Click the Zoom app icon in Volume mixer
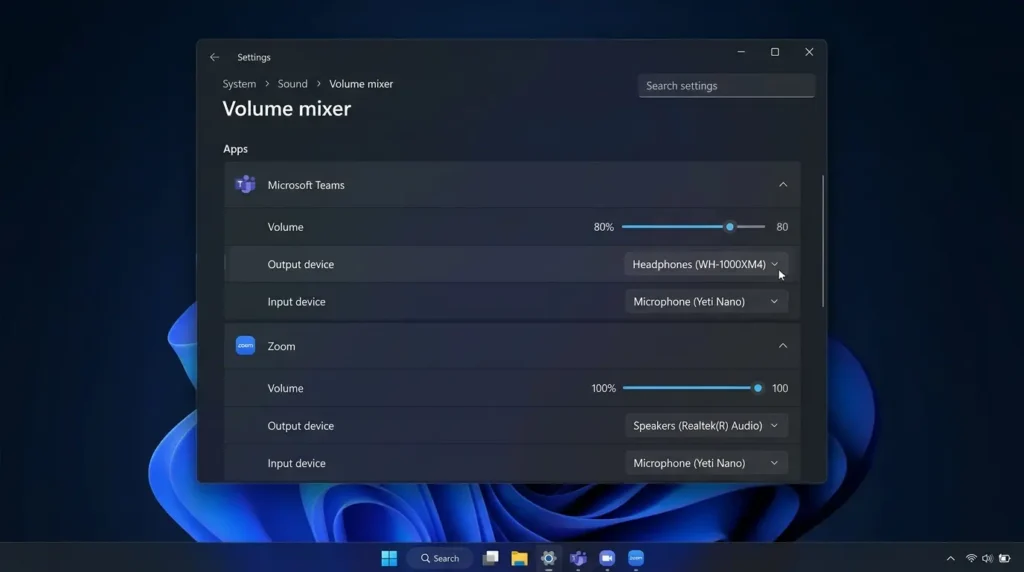The width and height of the screenshot is (1024, 572). click(246, 346)
